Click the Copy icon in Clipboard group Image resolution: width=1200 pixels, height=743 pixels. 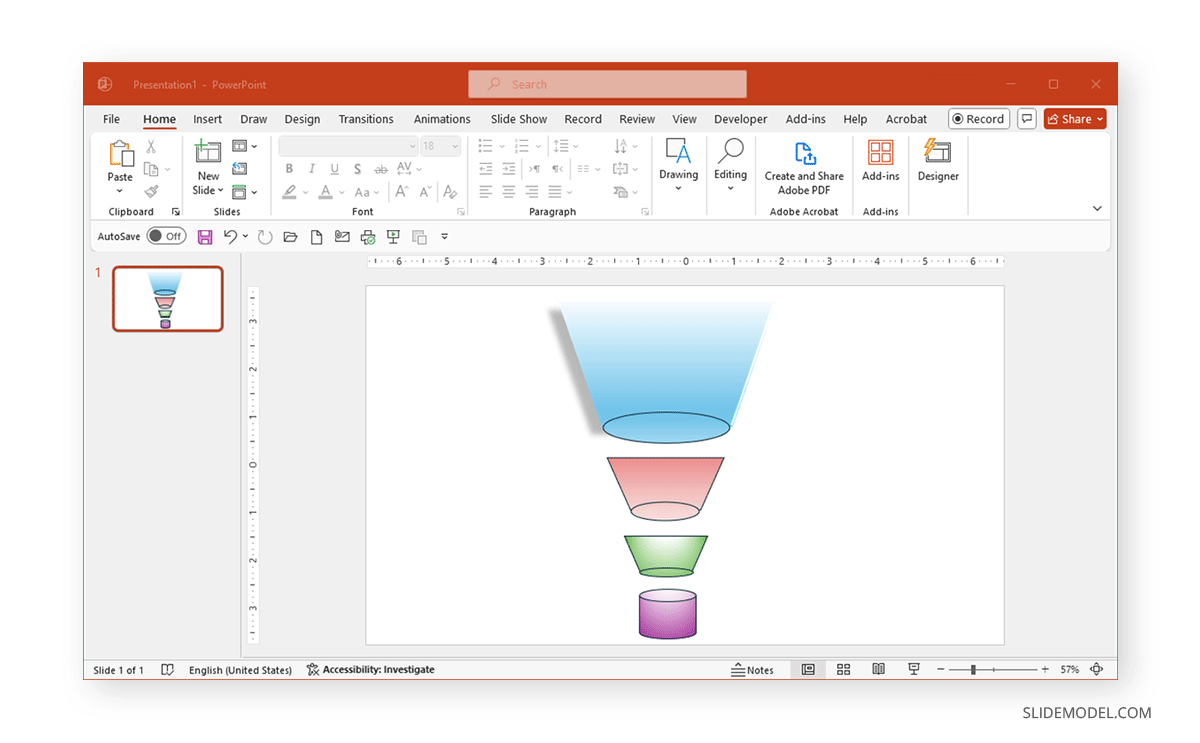tap(151, 169)
